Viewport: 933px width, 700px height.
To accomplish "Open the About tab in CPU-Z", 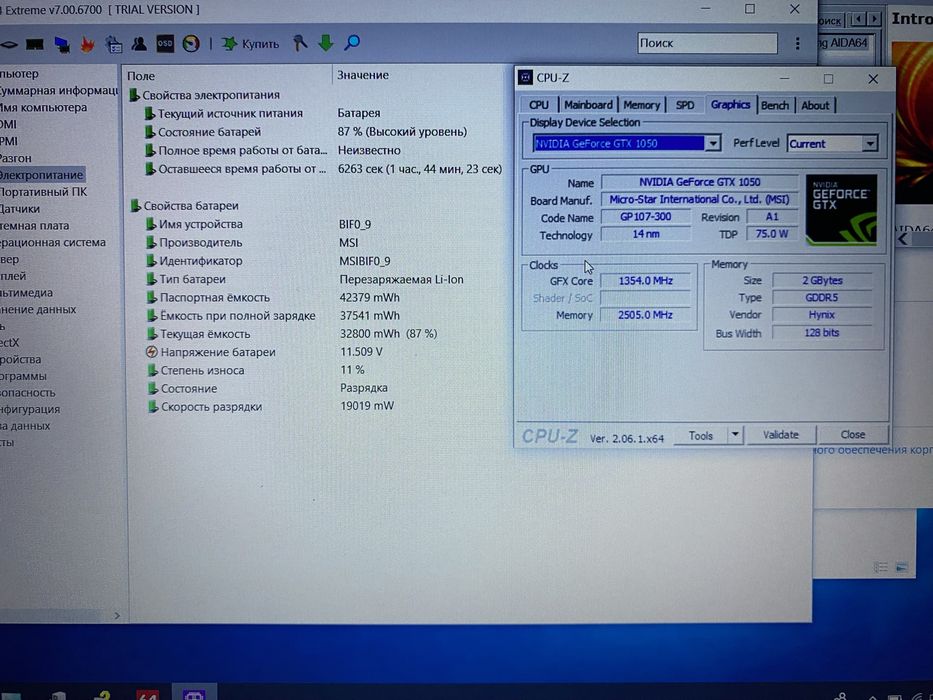I will tap(815, 105).
